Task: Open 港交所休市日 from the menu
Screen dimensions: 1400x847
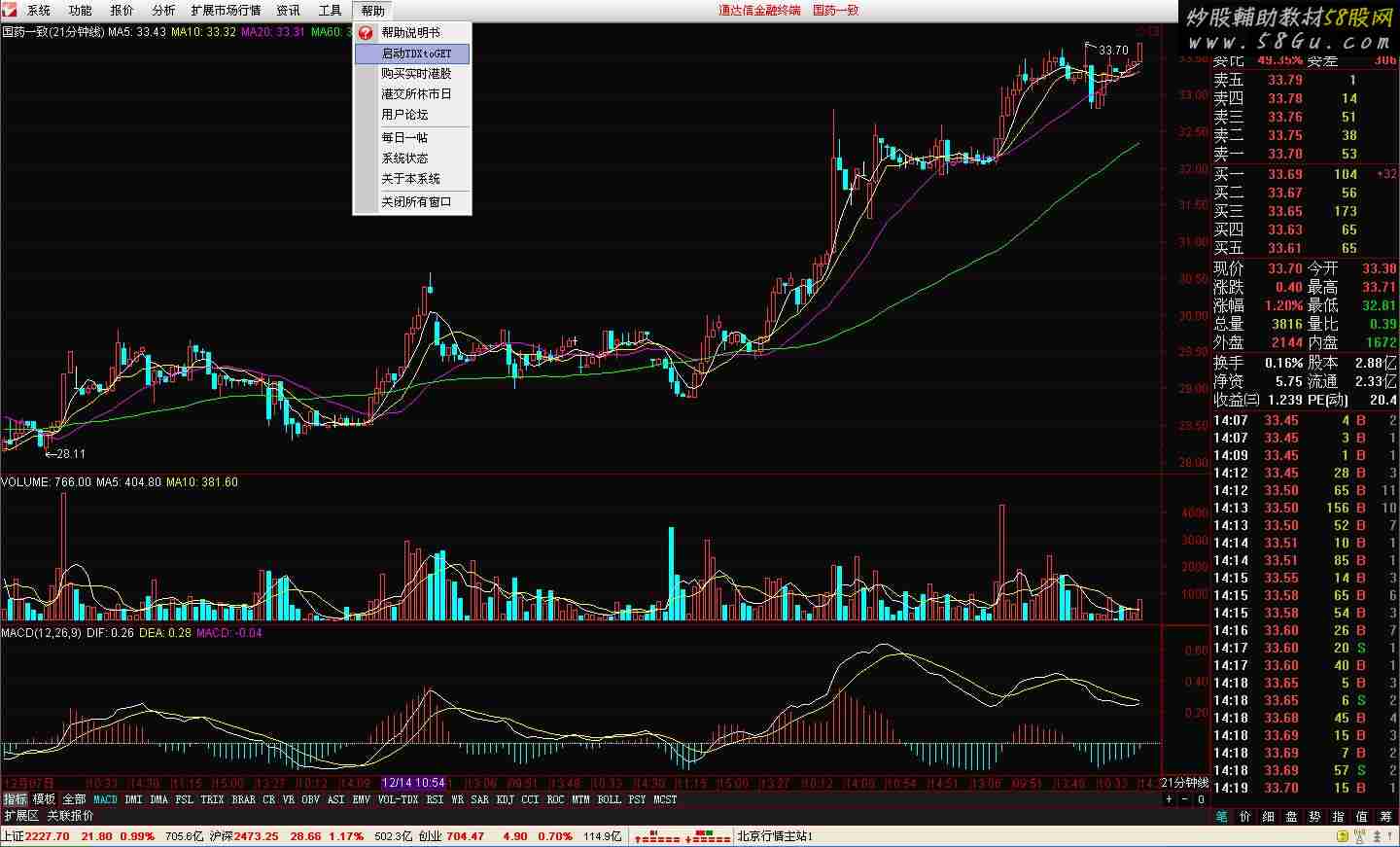Action: (x=412, y=93)
